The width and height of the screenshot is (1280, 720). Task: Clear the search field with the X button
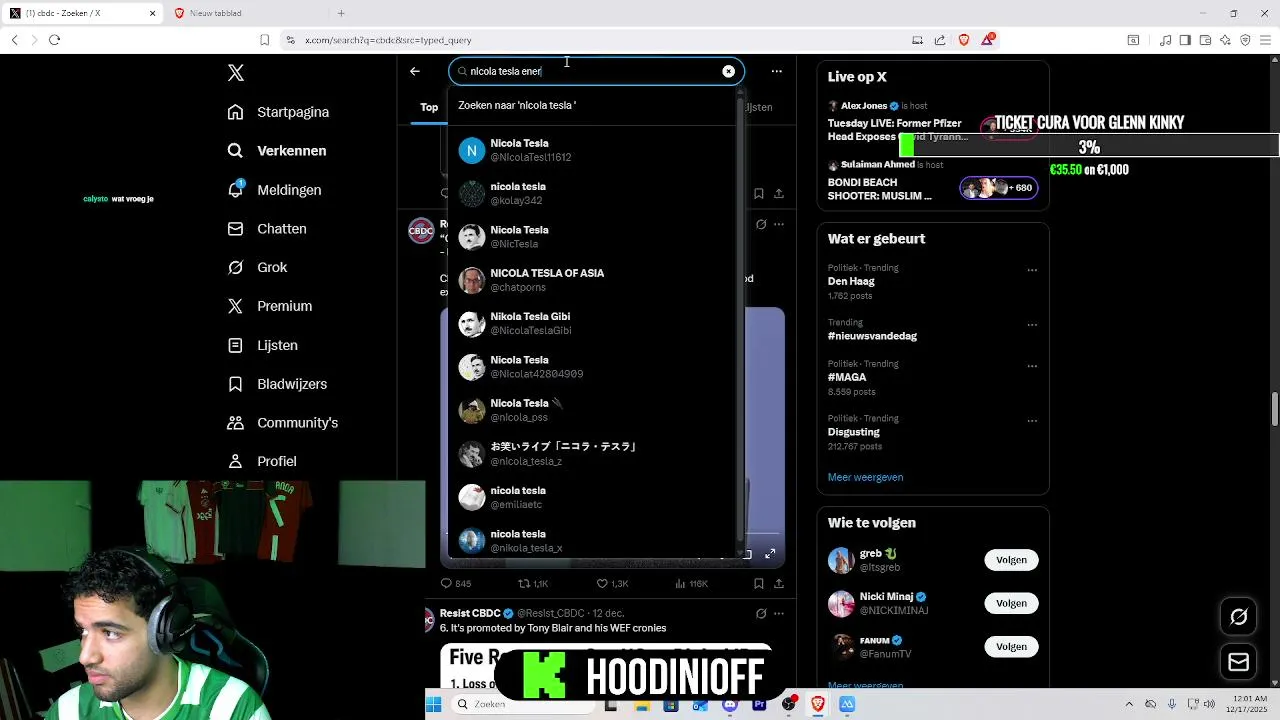(x=728, y=71)
